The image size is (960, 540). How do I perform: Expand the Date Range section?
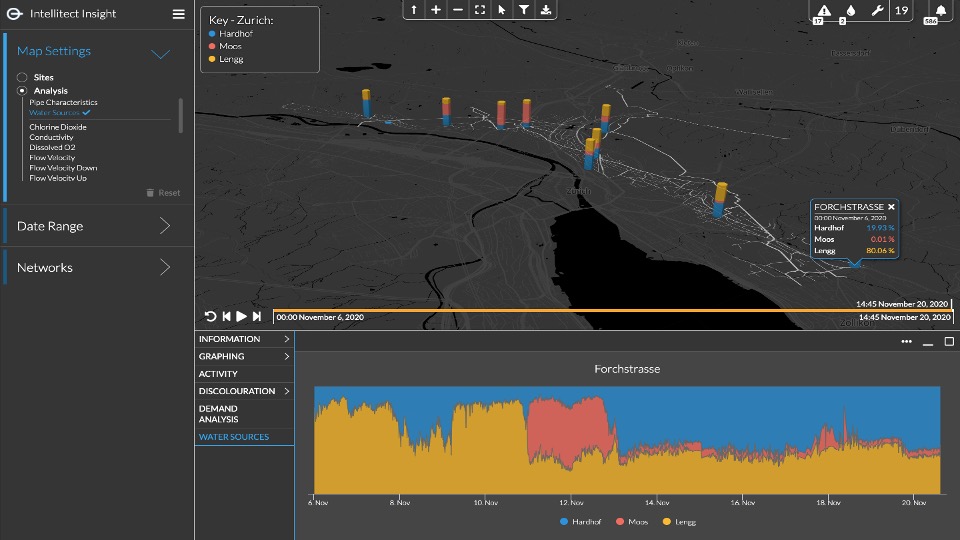97,226
